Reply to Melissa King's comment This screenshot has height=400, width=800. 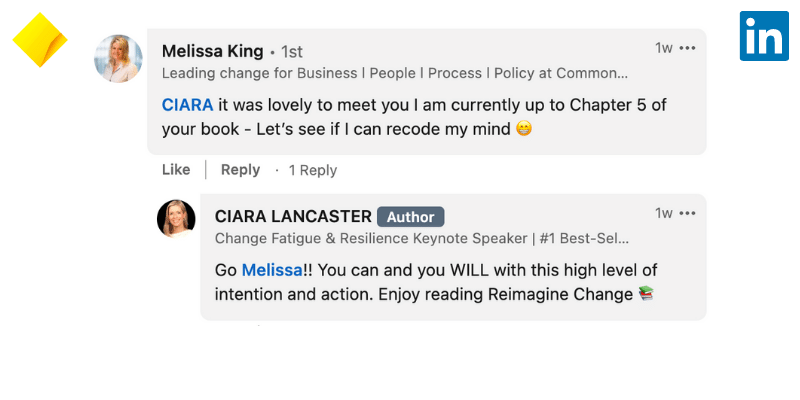240,170
